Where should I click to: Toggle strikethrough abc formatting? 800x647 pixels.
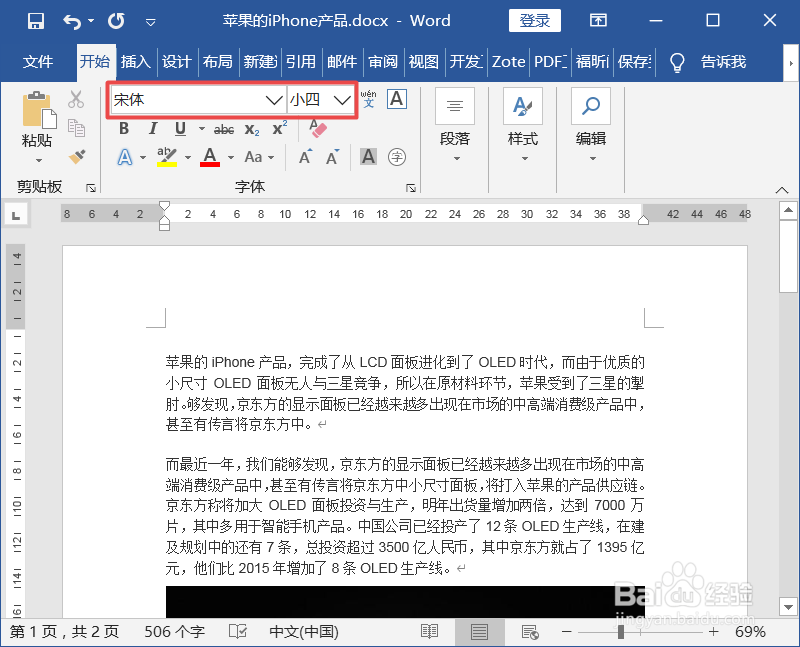click(x=224, y=130)
